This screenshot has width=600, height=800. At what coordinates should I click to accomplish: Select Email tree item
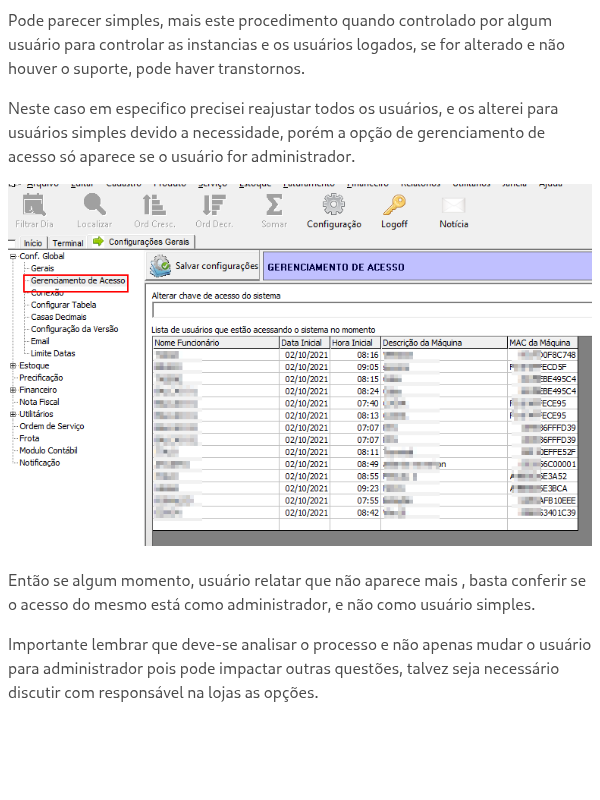pyautogui.click(x=40, y=341)
